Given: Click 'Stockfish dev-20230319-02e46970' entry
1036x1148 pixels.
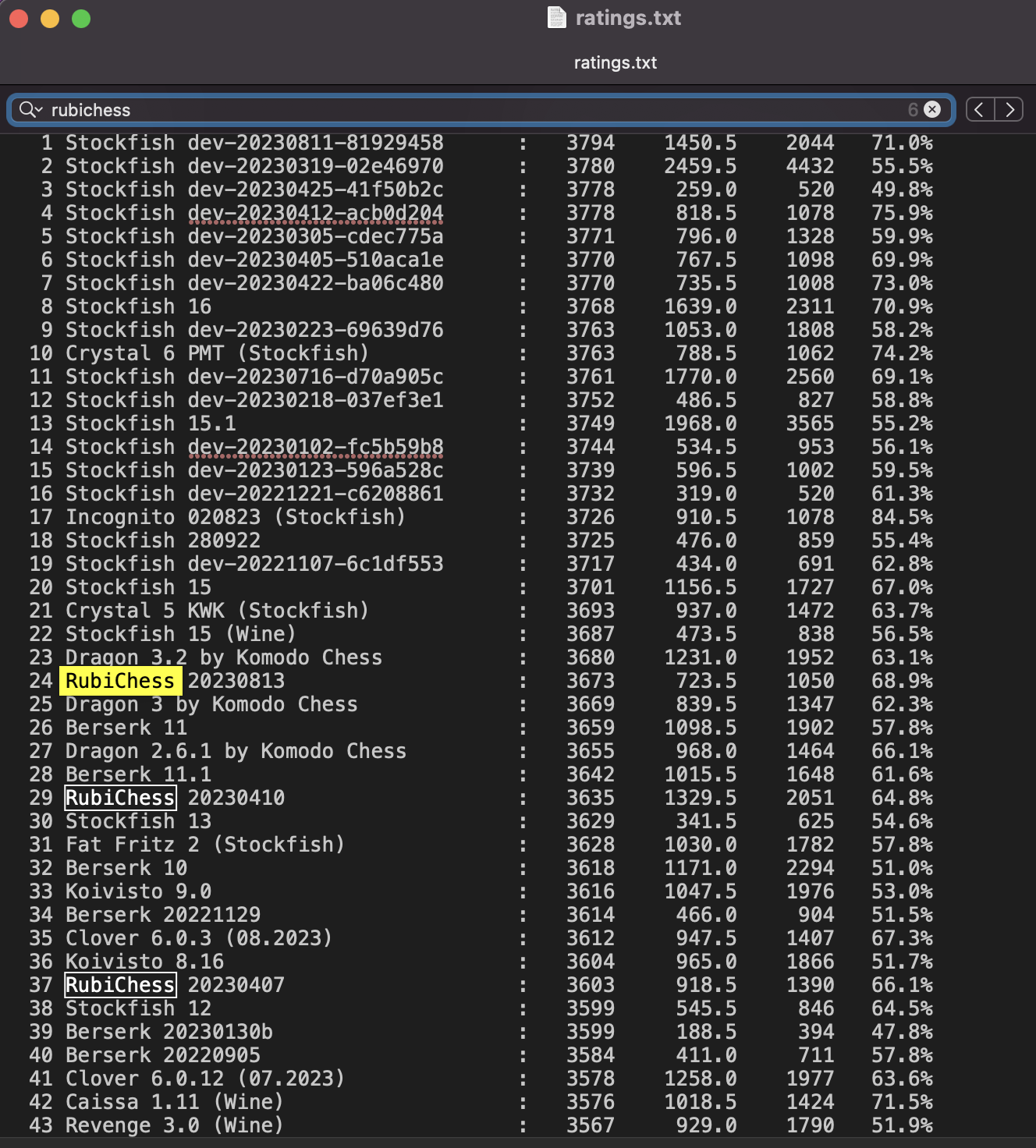Looking at the screenshot, I should [x=254, y=166].
